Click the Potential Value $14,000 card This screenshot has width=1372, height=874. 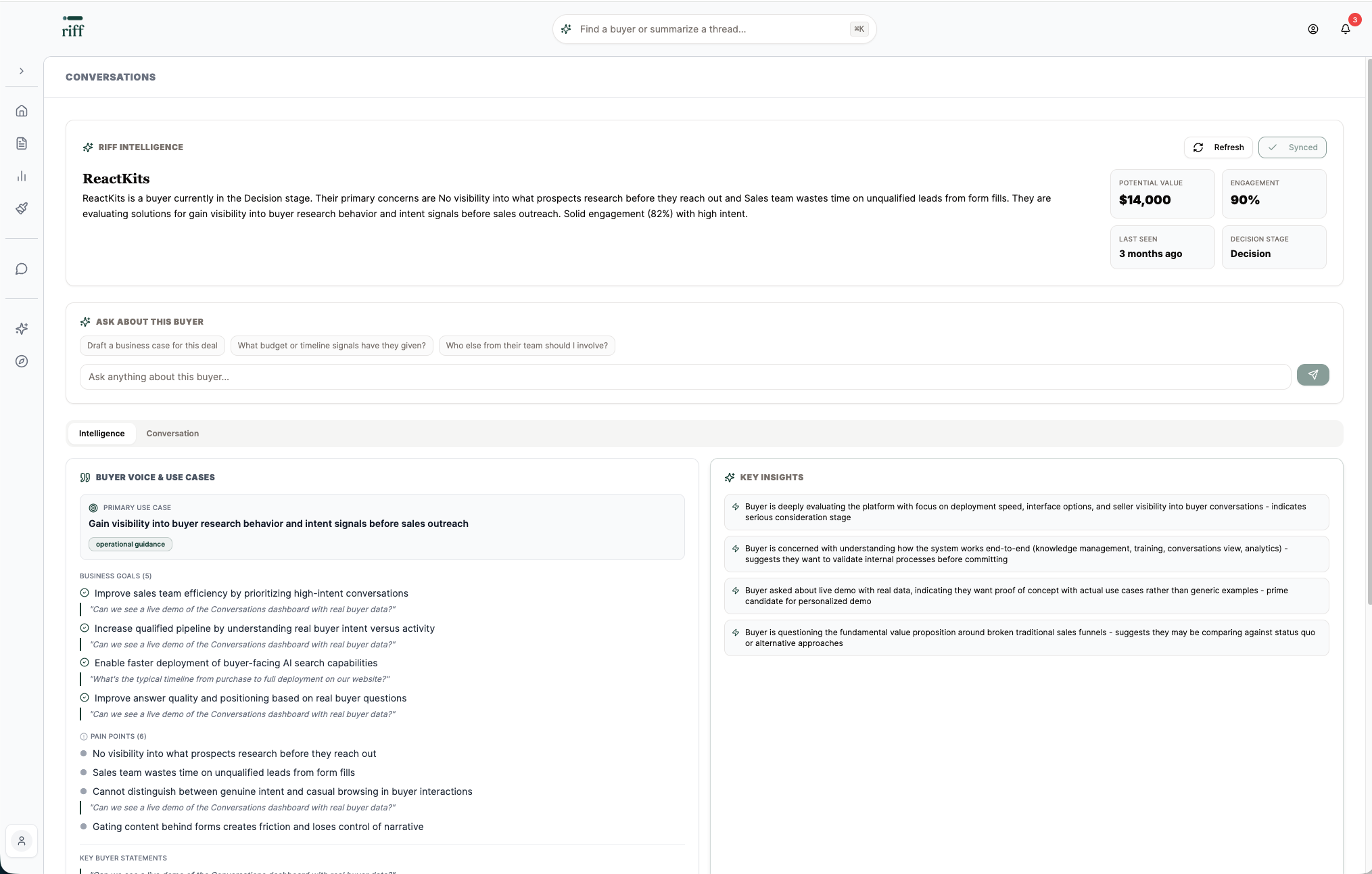(x=1162, y=193)
